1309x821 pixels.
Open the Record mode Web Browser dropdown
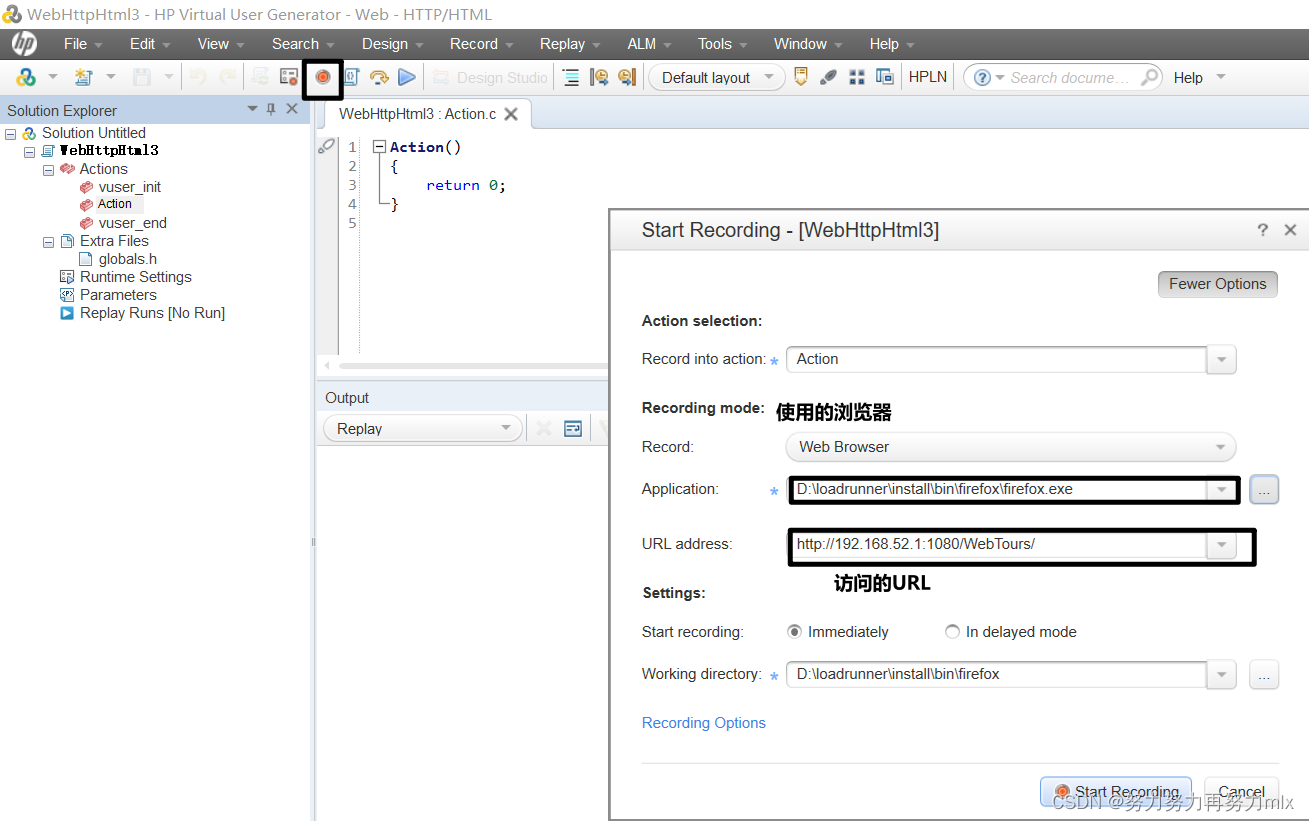pos(1010,447)
